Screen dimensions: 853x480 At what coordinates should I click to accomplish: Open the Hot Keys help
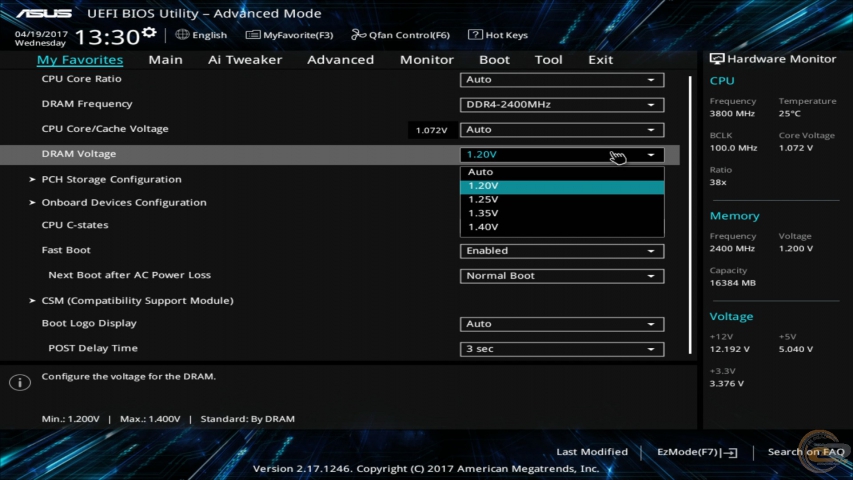point(498,35)
